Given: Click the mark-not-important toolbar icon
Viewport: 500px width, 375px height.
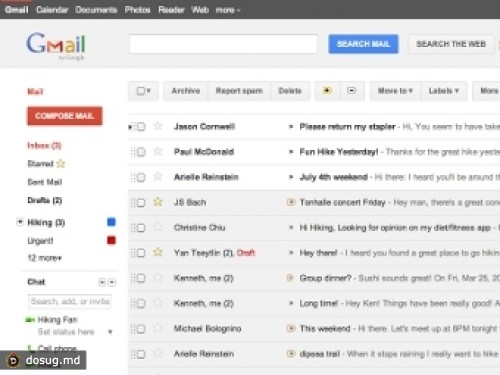Looking at the screenshot, I should click(352, 91).
